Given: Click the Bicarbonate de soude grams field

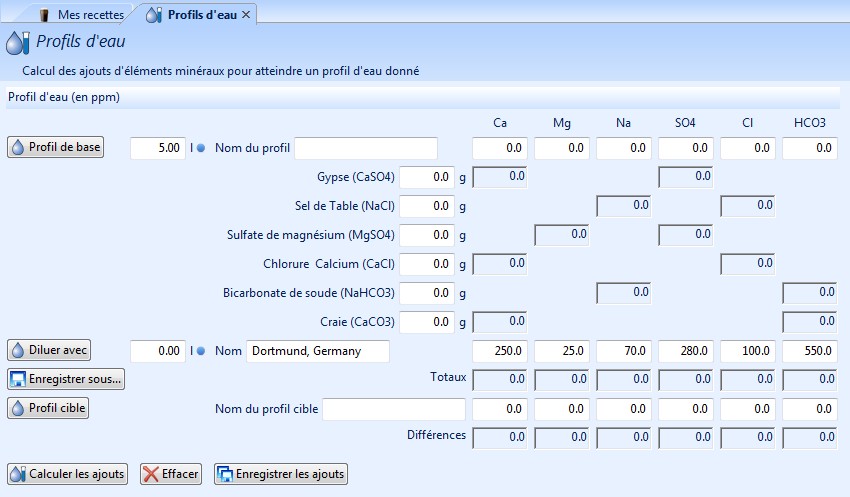Looking at the screenshot, I should coord(427,293).
